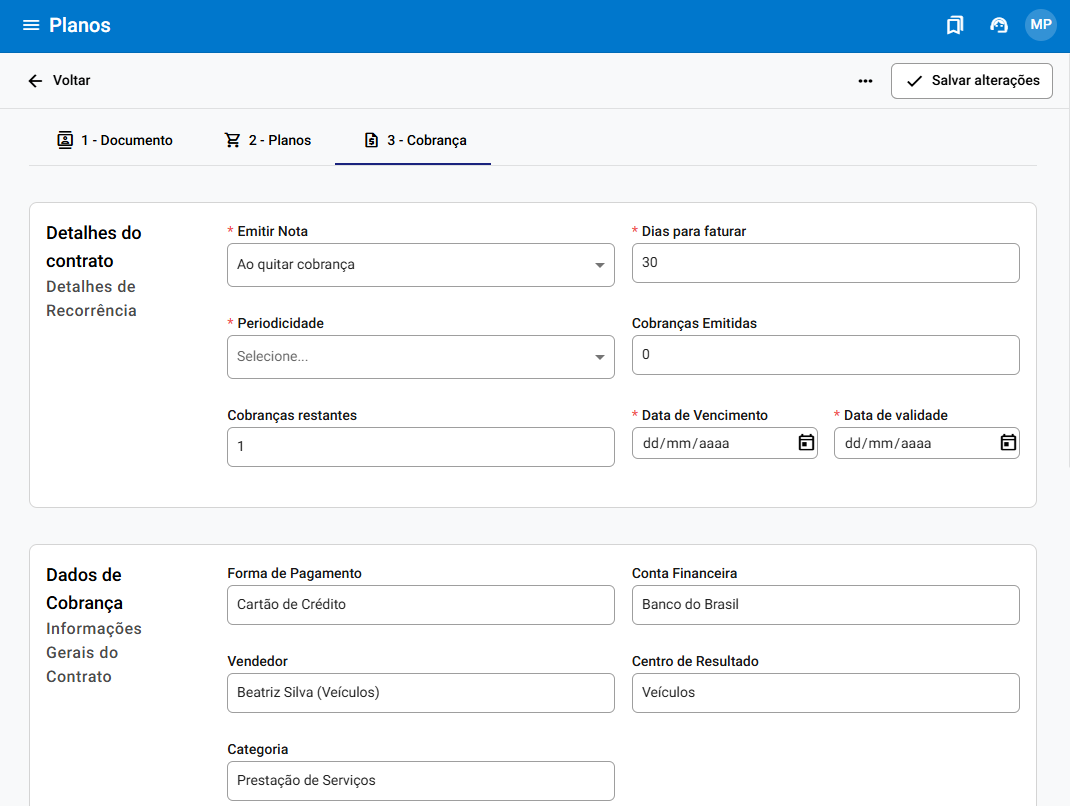Open the MP user avatar menu
Viewport: 1070px width, 806px height.
click(x=1040, y=25)
